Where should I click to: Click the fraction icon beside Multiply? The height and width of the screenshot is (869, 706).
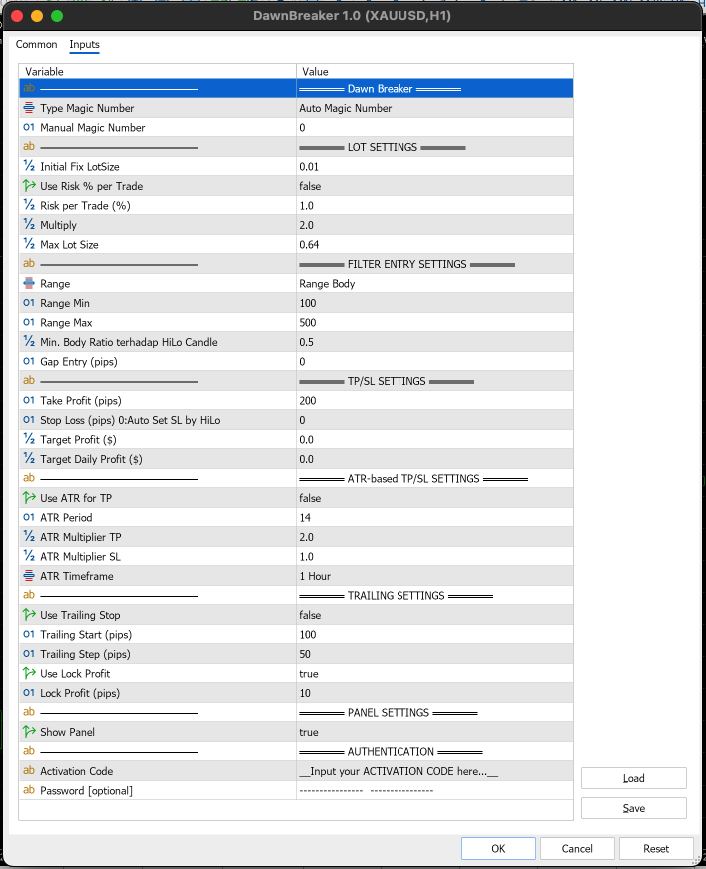(29, 224)
